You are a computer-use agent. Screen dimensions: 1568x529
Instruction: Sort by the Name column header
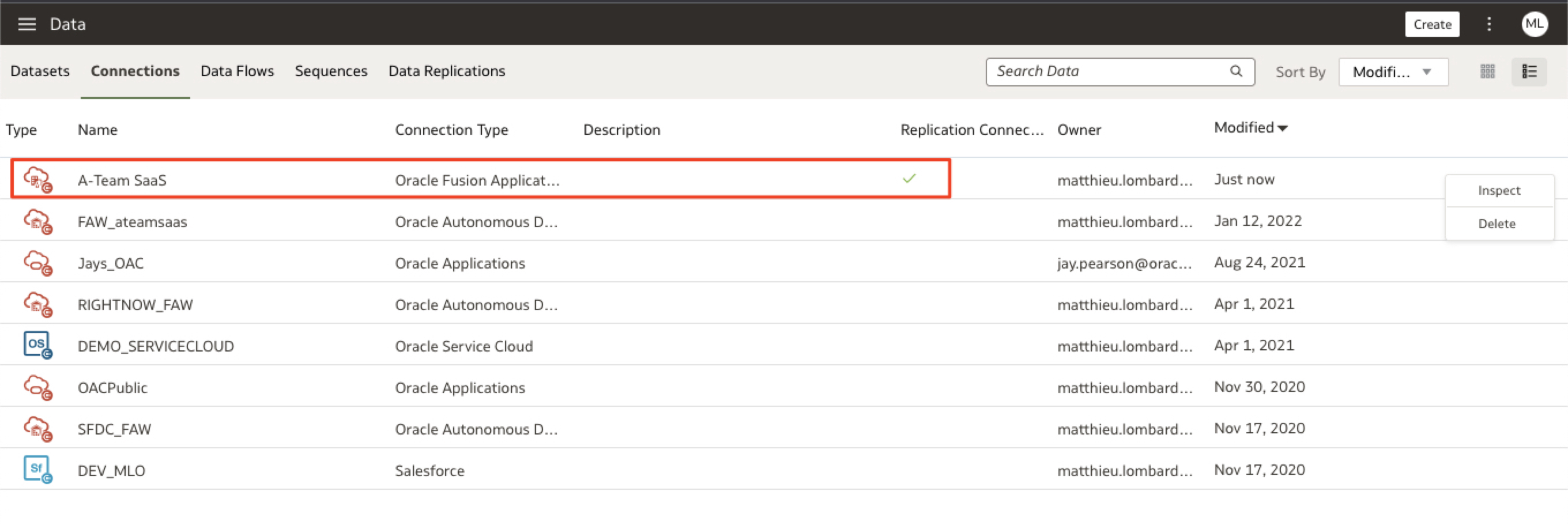click(97, 130)
